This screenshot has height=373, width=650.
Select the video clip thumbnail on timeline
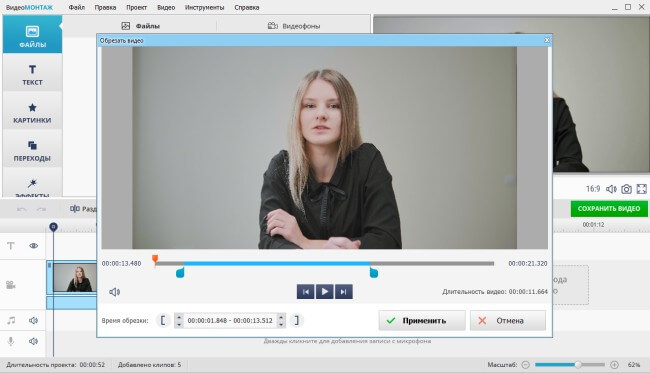[75, 278]
